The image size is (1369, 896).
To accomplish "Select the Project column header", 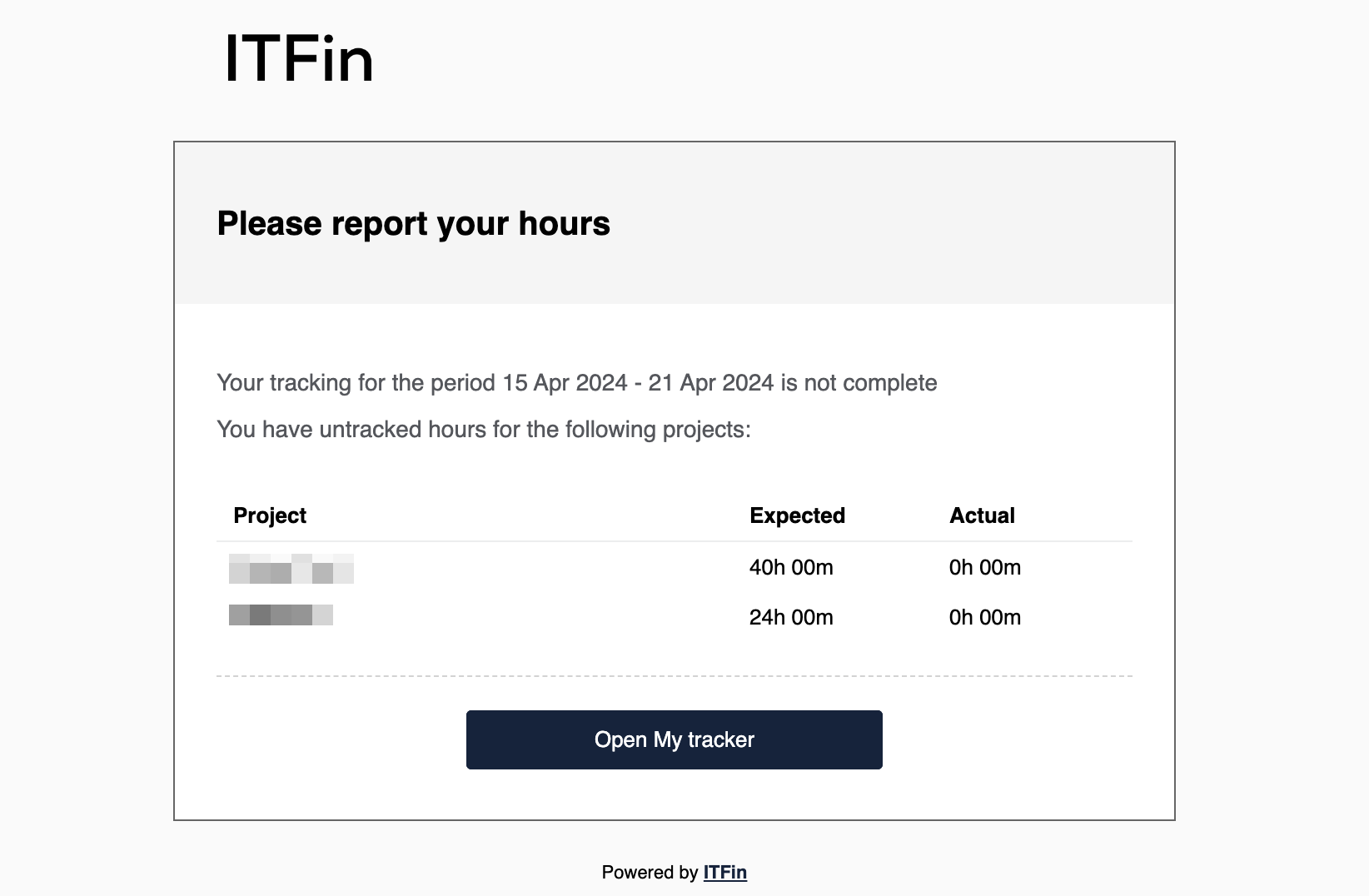I will pyautogui.click(x=270, y=515).
